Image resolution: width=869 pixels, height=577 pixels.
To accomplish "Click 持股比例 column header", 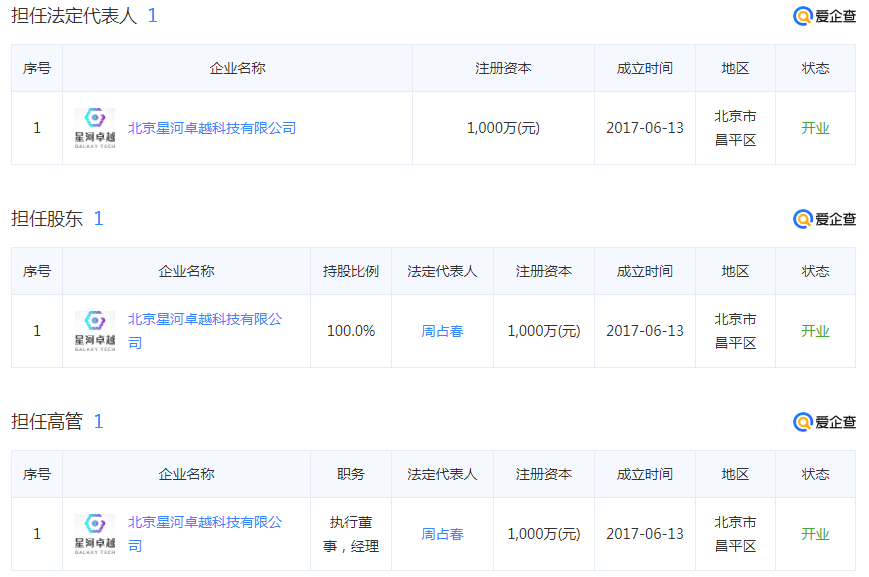I will click(351, 271).
